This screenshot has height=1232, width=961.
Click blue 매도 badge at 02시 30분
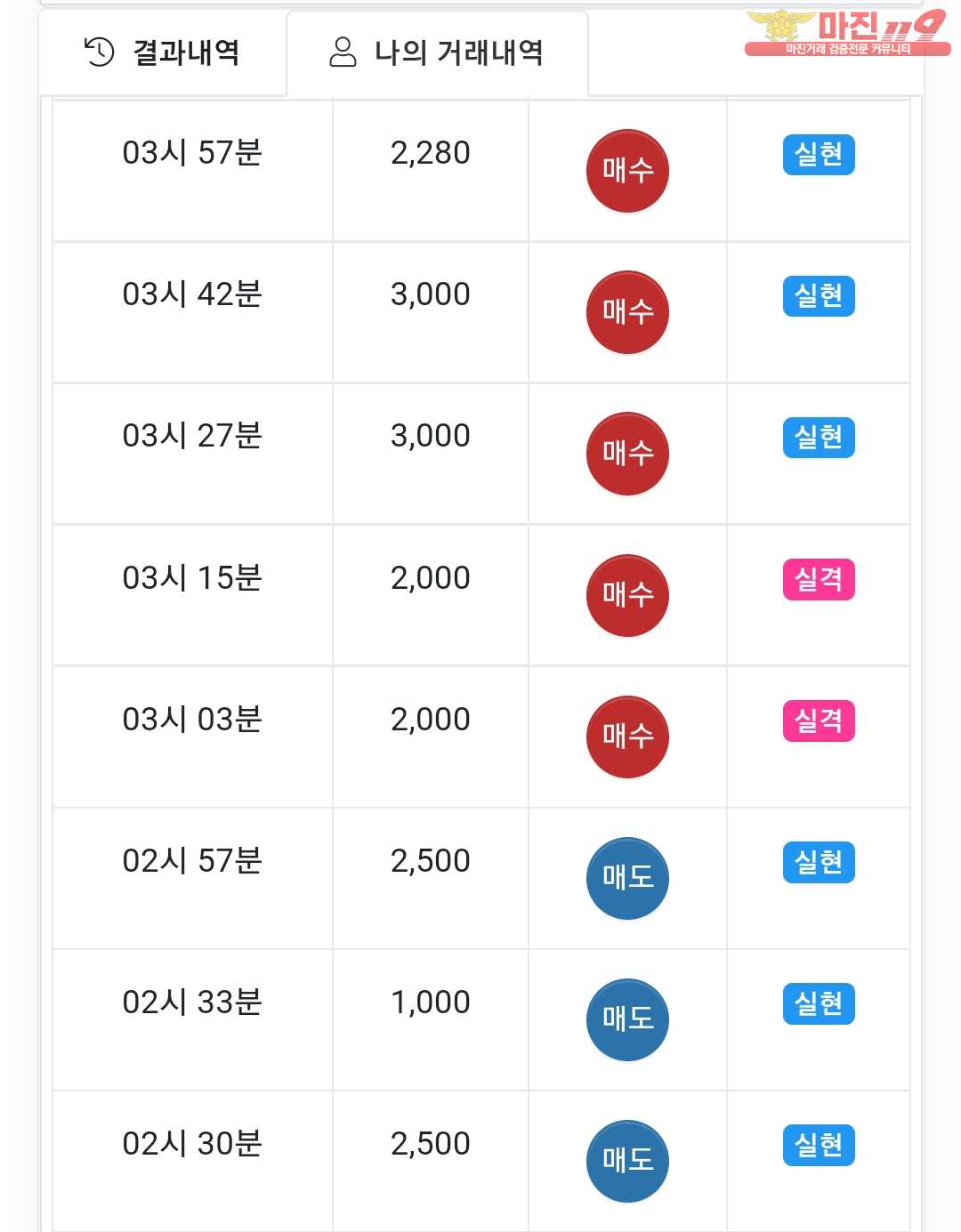tap(627, 1161)
